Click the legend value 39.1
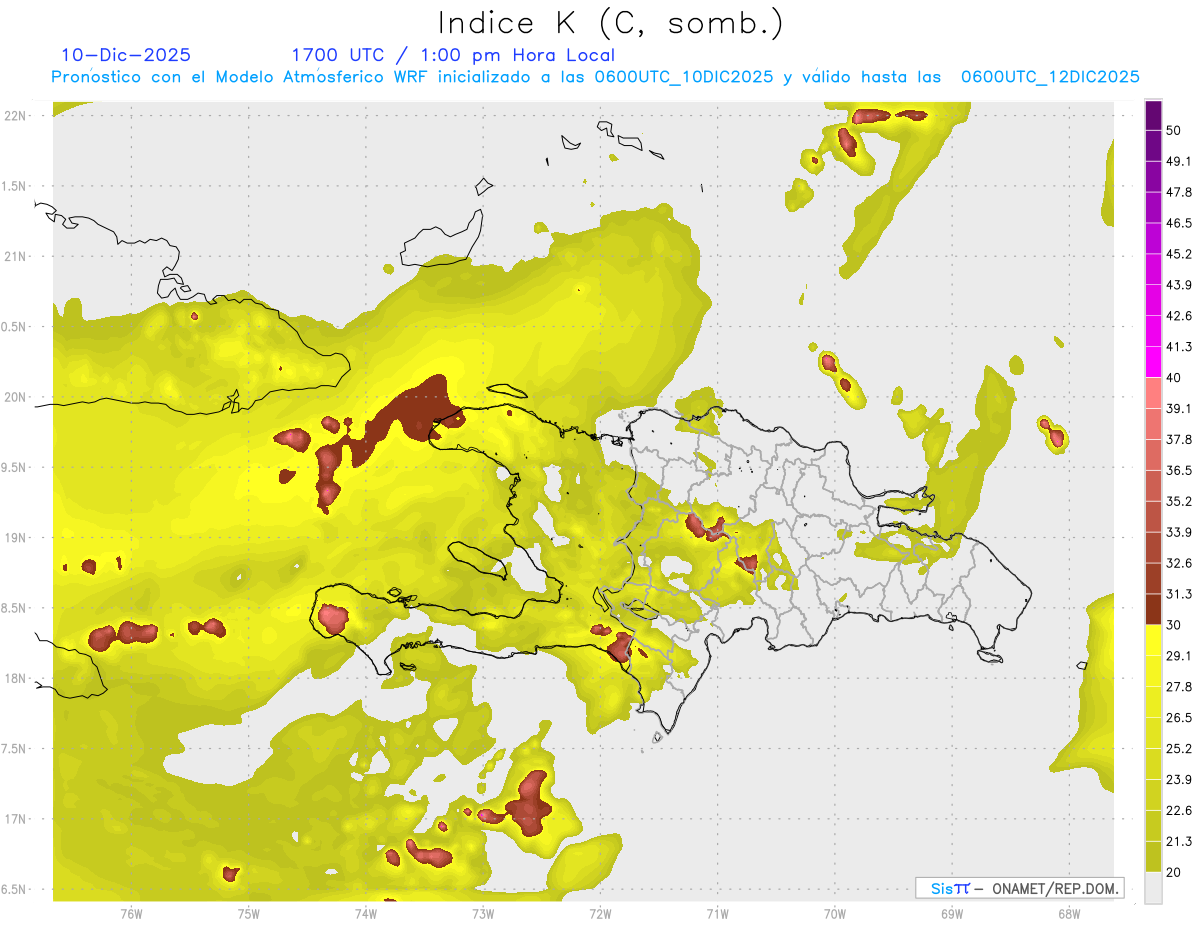The height and width of the screenshot is (927, 1200). (x=1179, y=409)
